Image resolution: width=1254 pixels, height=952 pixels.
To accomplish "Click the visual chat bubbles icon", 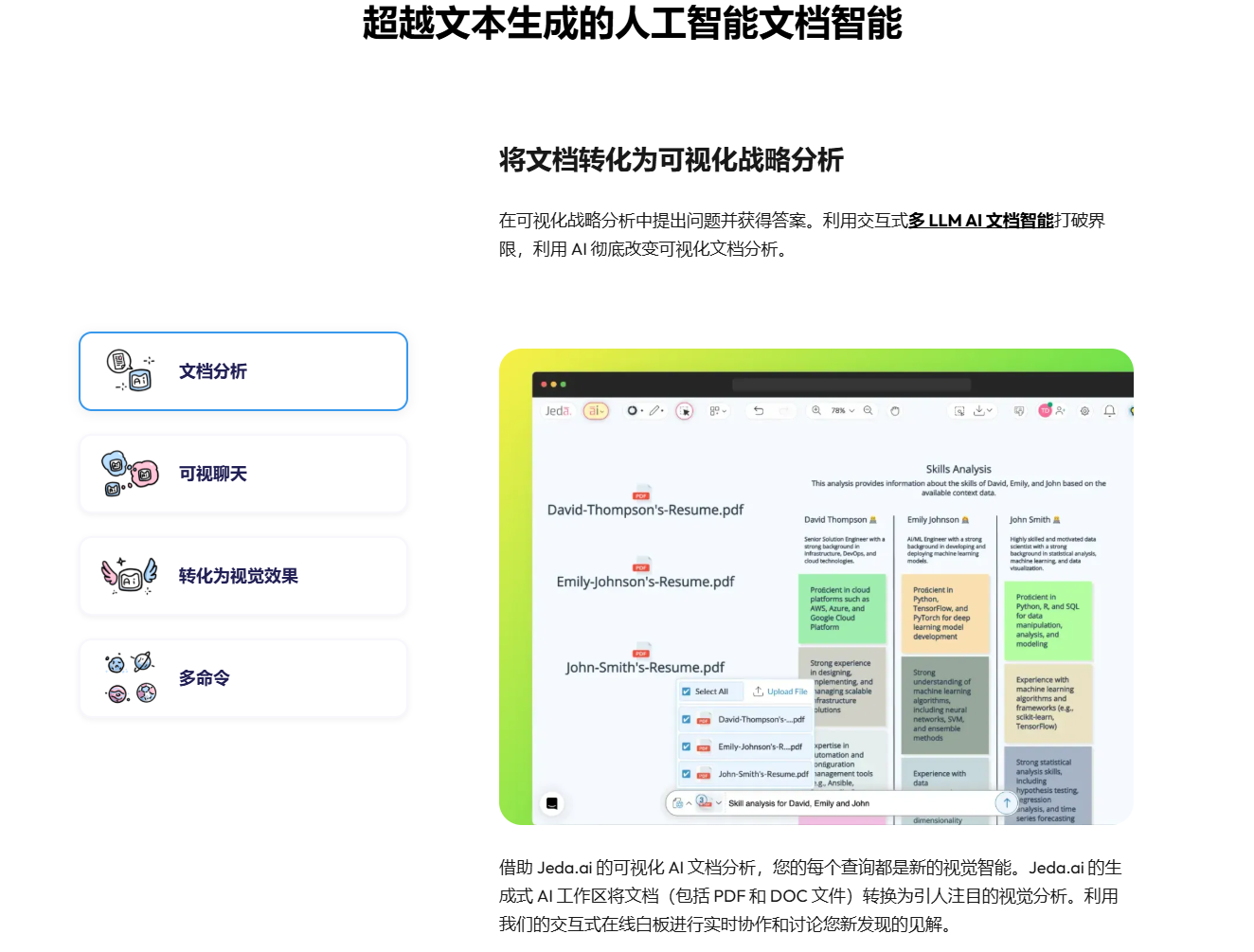I will click(x=131, y=474).
